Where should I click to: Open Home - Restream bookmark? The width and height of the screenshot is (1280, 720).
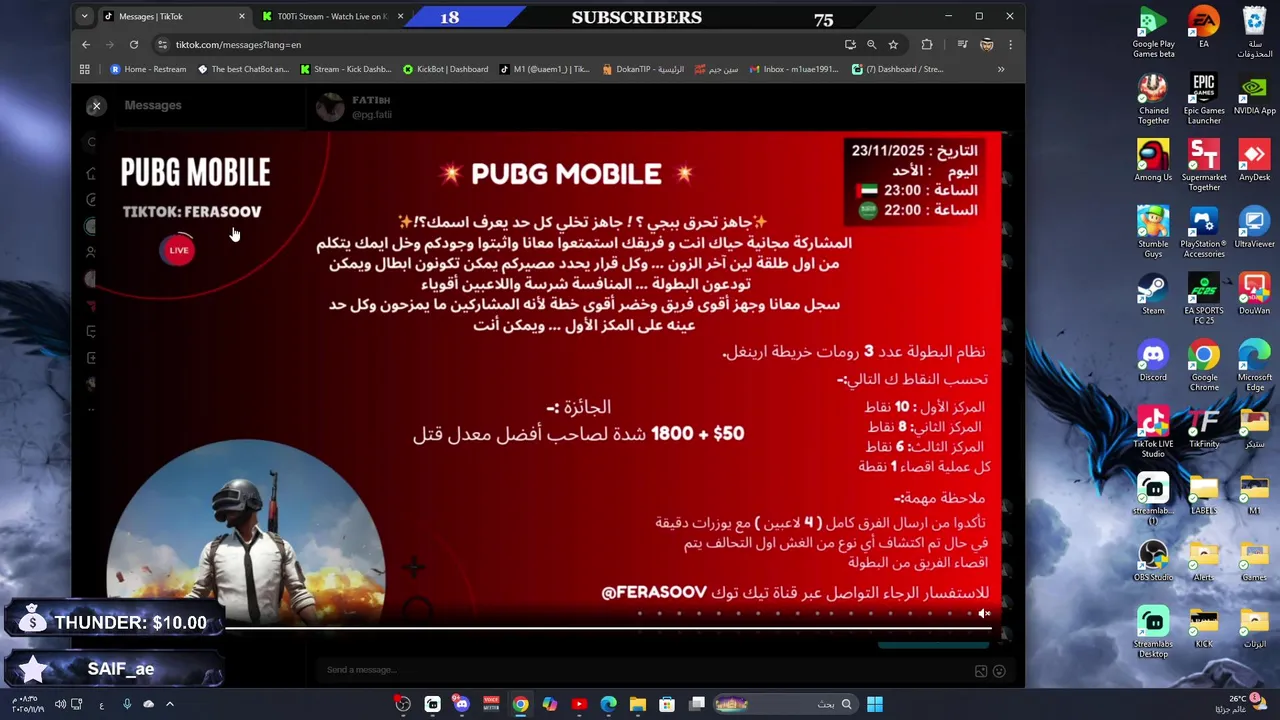pos(148,69)
